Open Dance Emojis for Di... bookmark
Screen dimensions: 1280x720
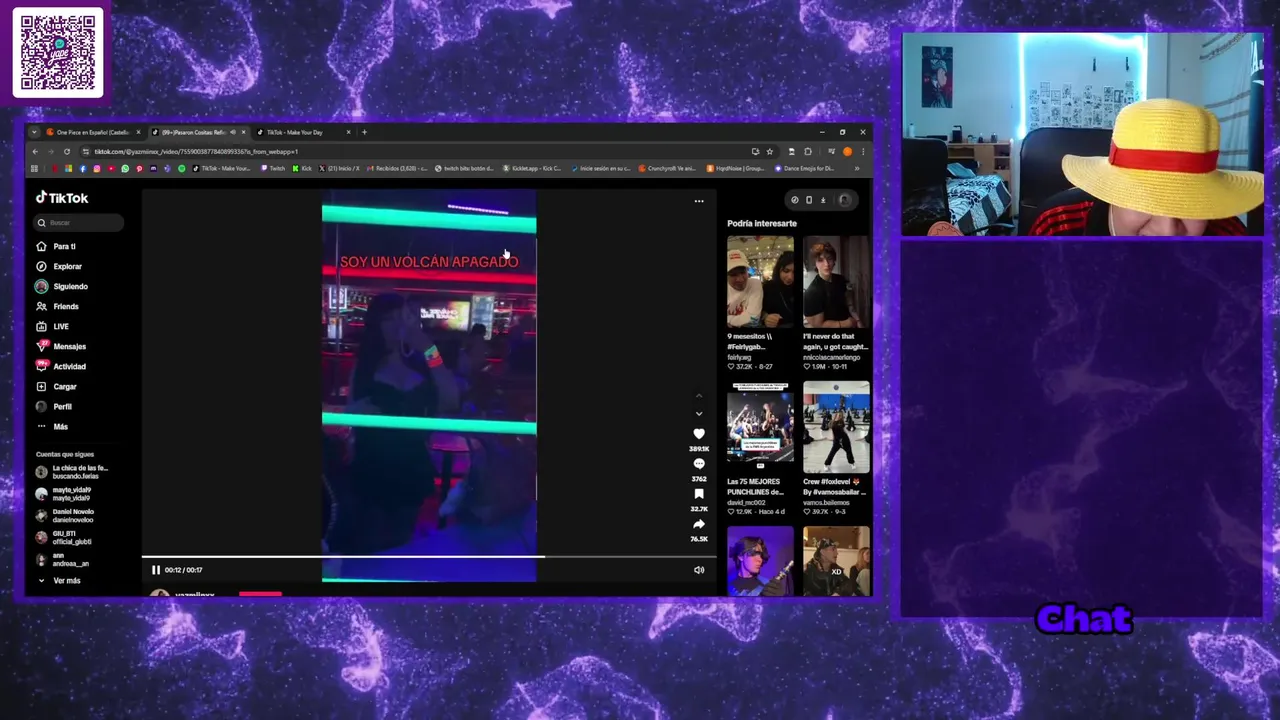tap(804, 168)
